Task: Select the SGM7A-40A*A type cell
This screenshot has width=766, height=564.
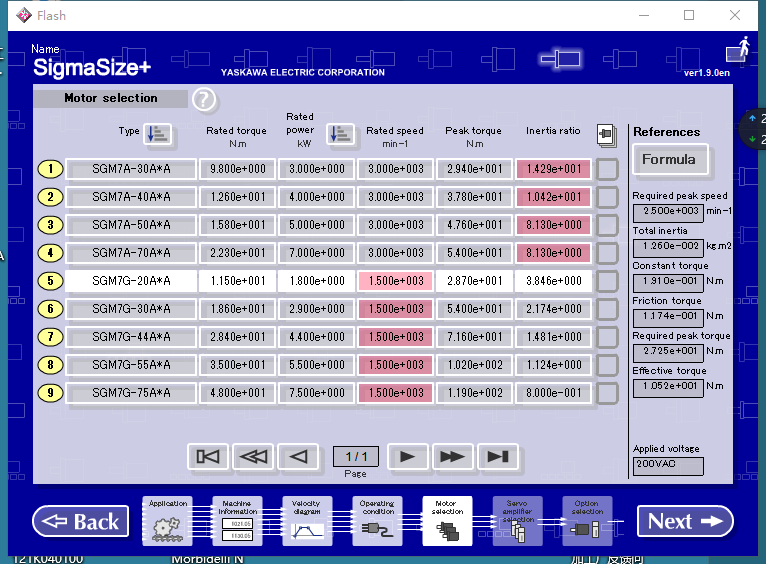Action: click(x=131, y=197)
